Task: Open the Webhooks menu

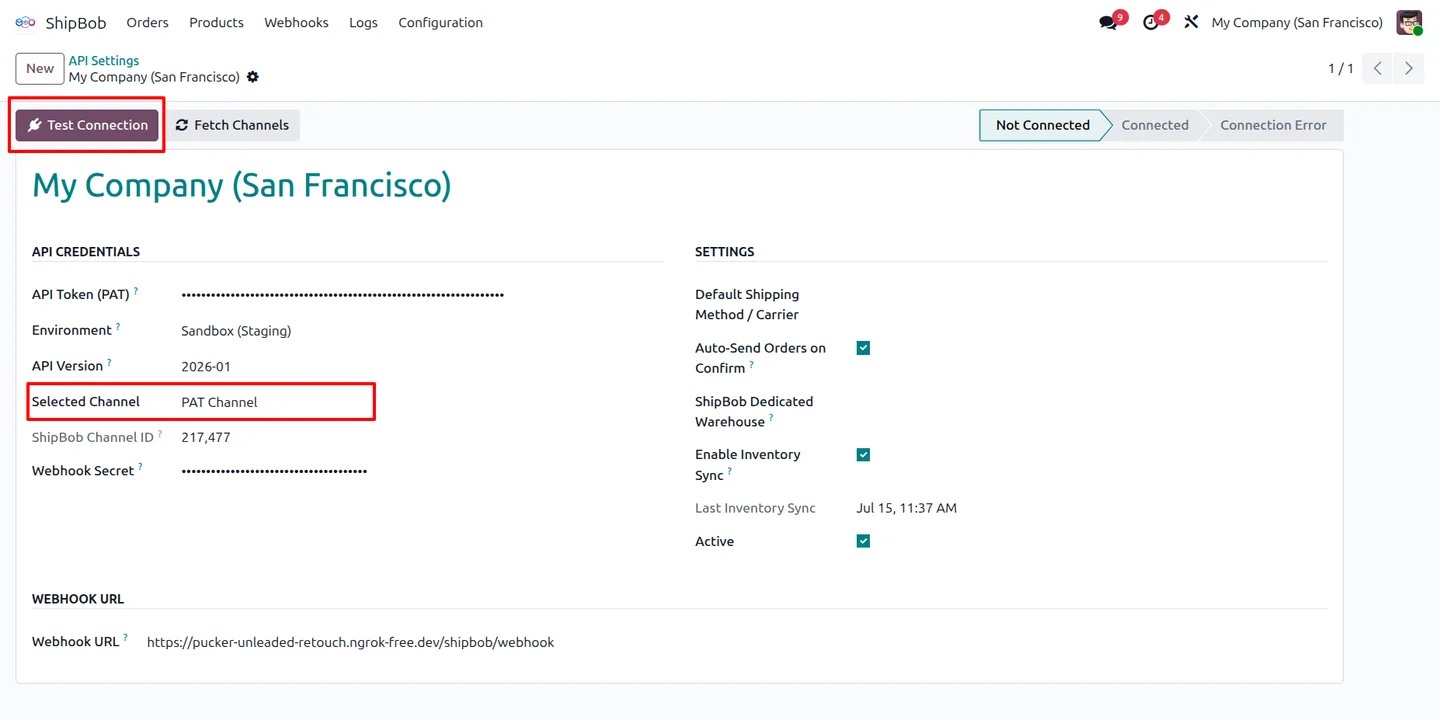Action: point(296,22)
